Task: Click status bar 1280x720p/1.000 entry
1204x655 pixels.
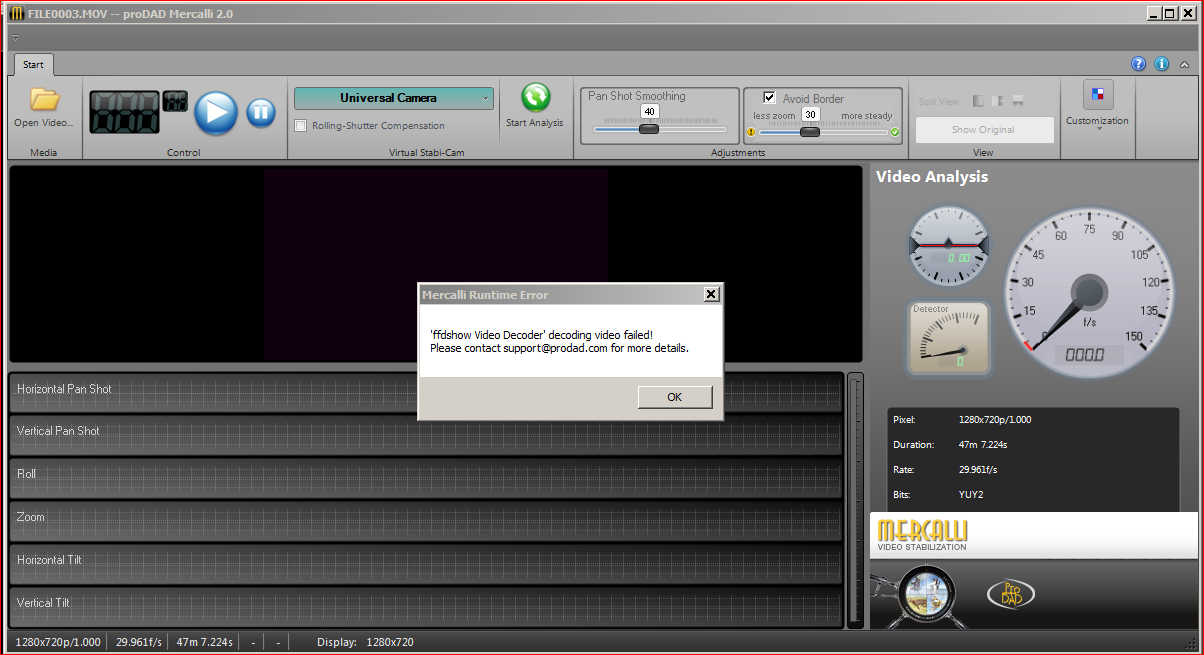Action: tap(58, 642)
